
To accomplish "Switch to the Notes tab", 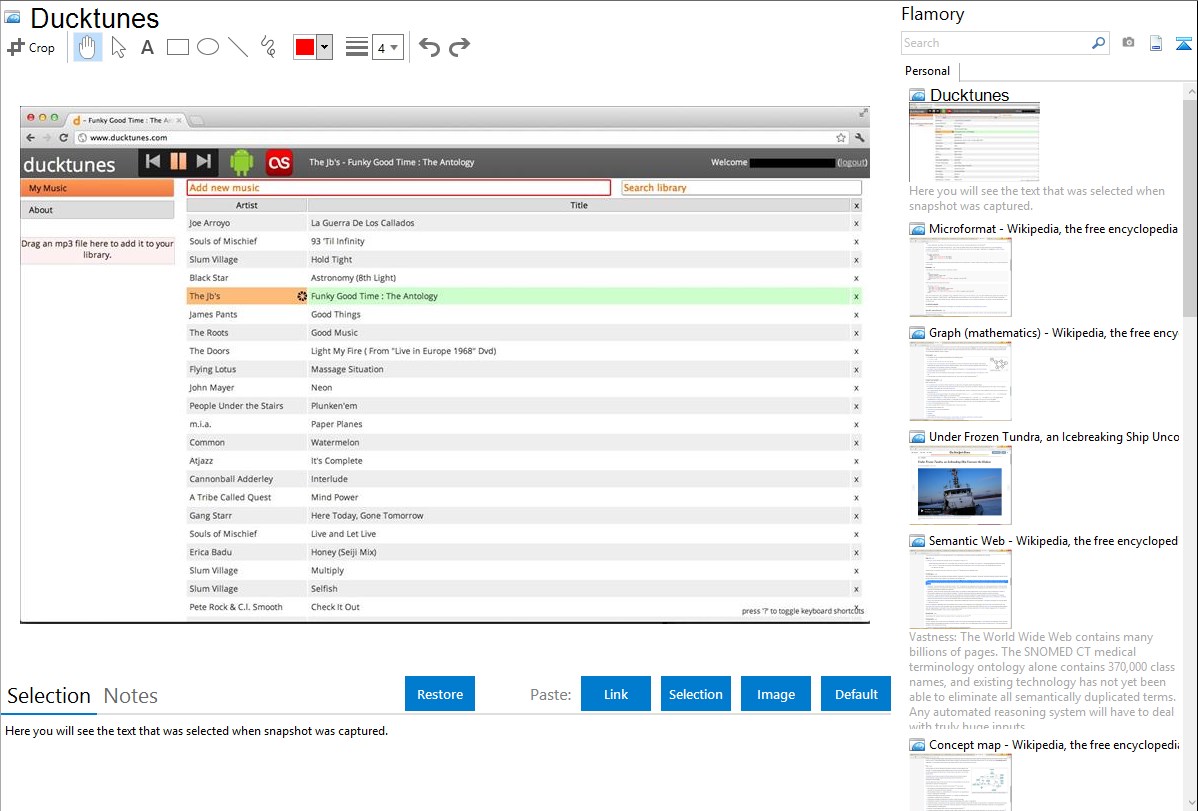I will pyautogui.click(x=131, y=696).
